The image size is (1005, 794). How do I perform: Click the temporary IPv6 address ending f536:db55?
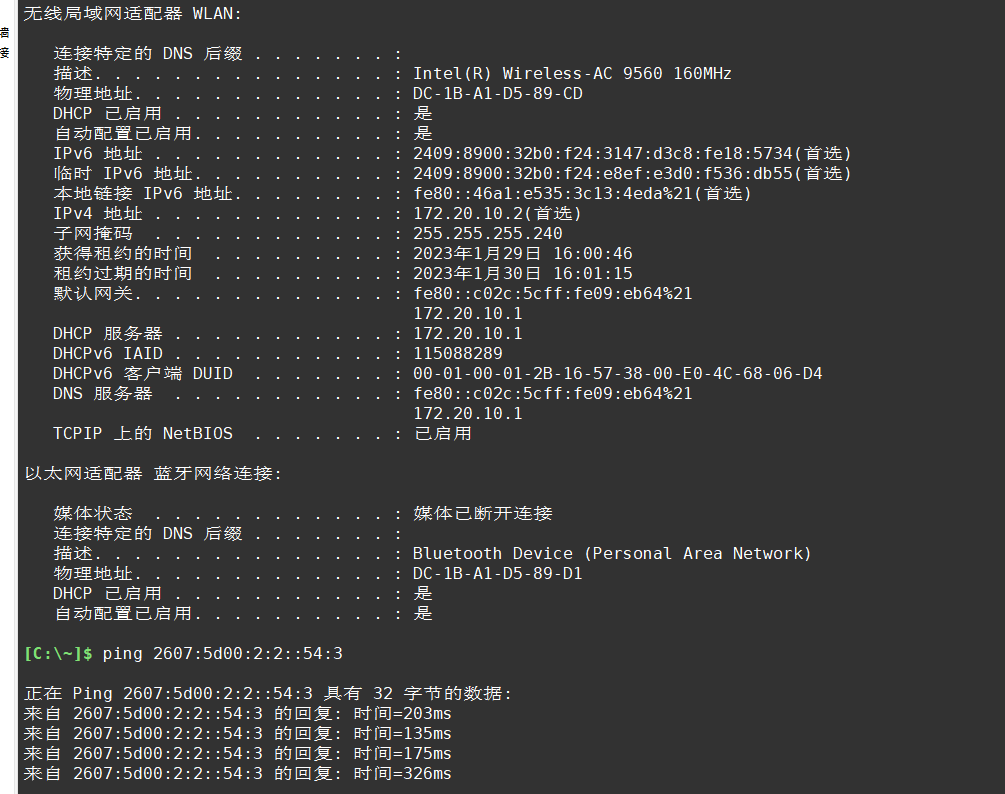[x=632, y=174]
